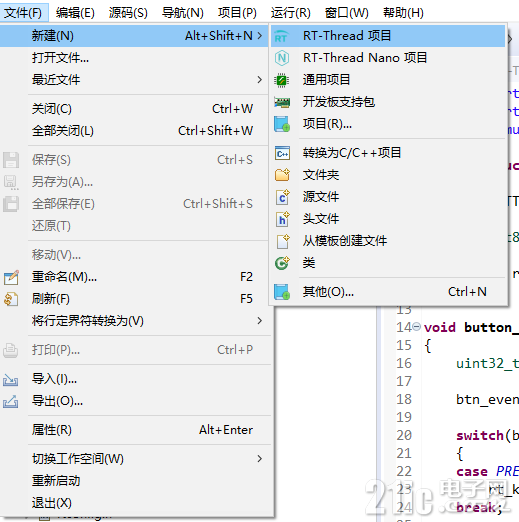This screenshot has height=522, width=519.
Task: Click the rename 重命名 pencil icon
Action: tap(11, 277)
